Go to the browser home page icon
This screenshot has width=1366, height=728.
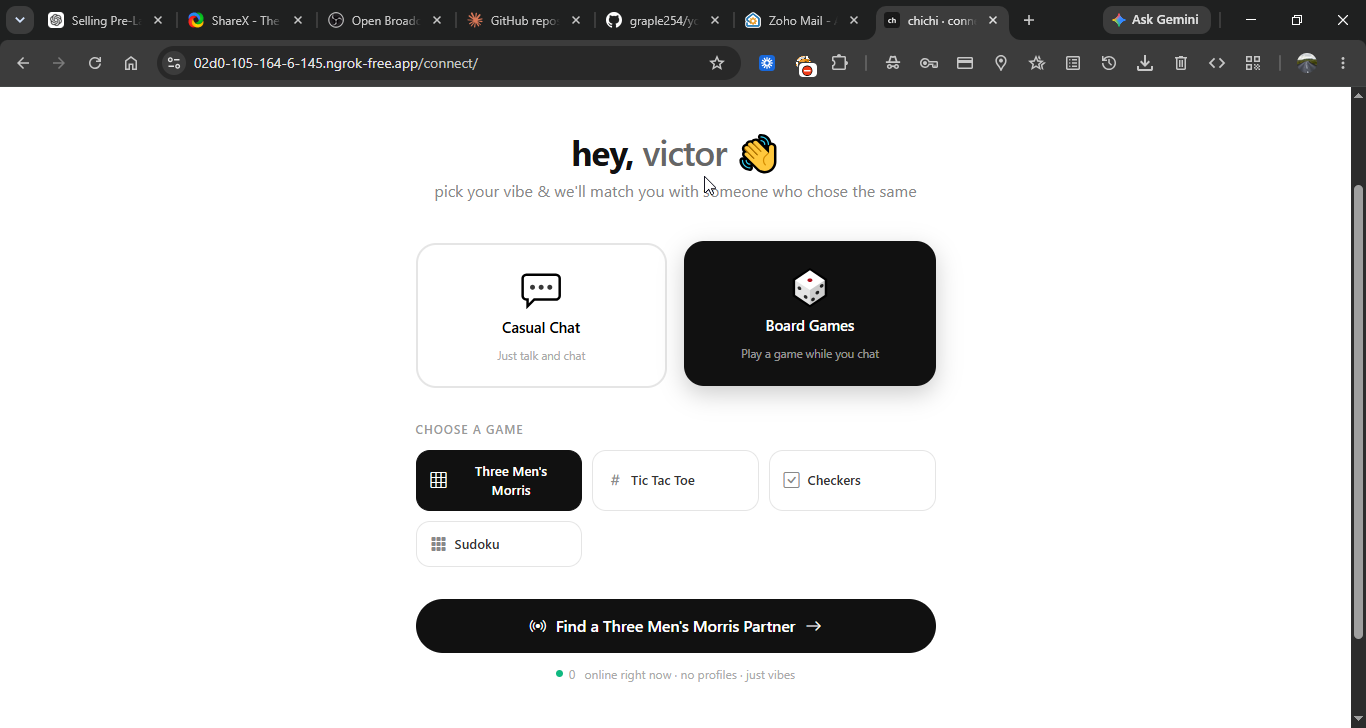pyautogui.click(x=131, y=63)
